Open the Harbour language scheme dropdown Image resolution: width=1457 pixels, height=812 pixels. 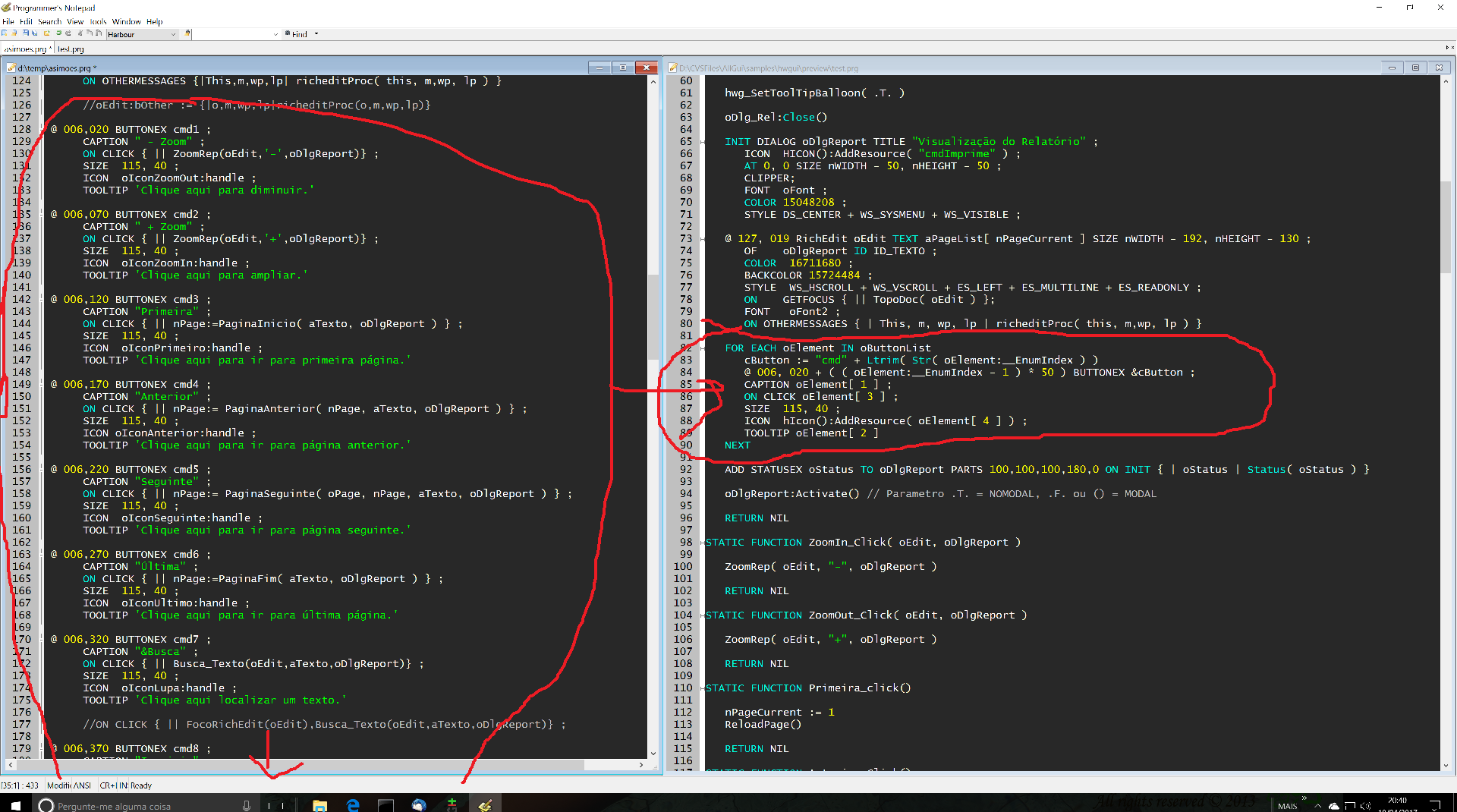[173, 34]
